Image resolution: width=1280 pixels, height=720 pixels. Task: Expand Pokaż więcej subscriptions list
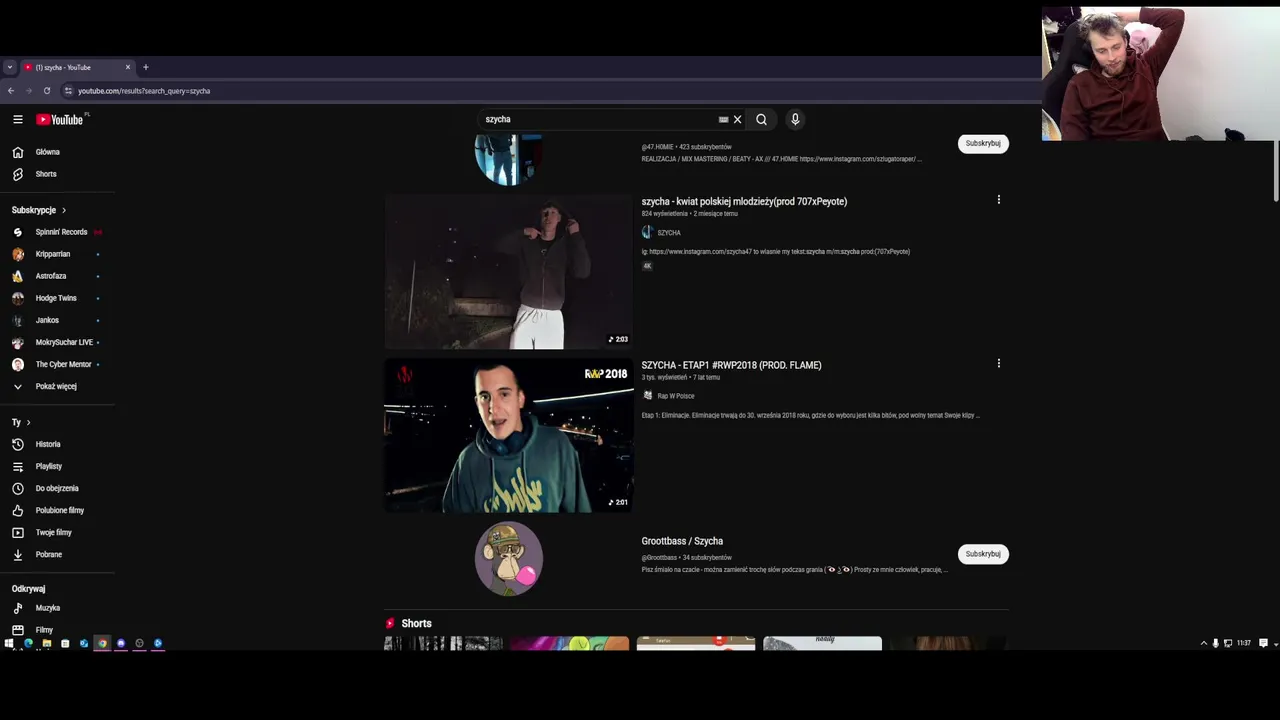pyautogui.click(x=57, y=386)
